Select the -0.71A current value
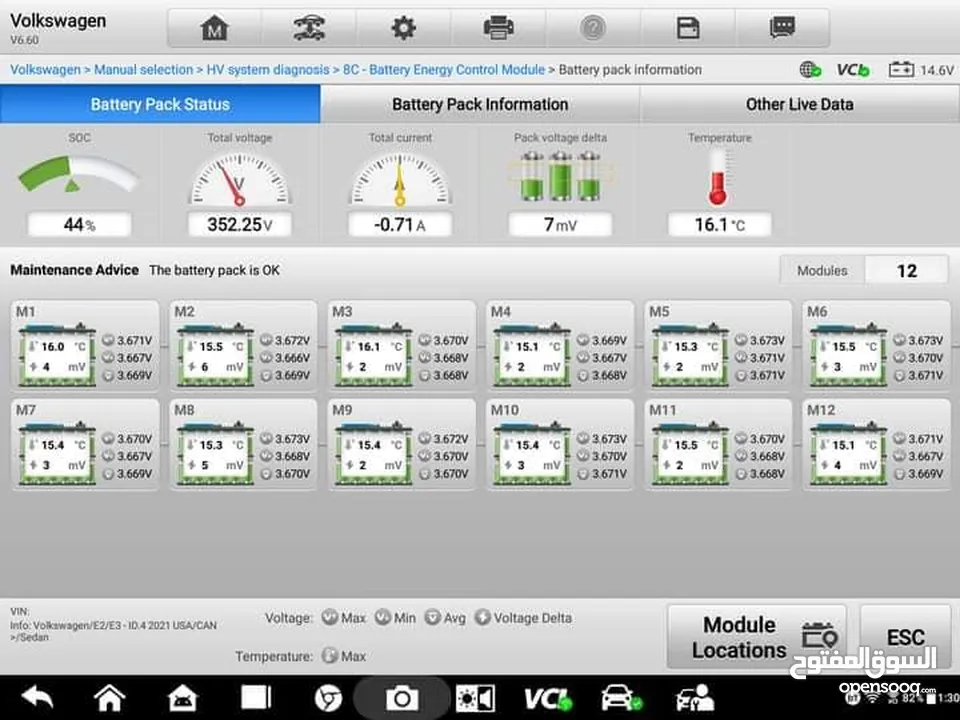This screenshot has width=960, height=720. point(400,225)
